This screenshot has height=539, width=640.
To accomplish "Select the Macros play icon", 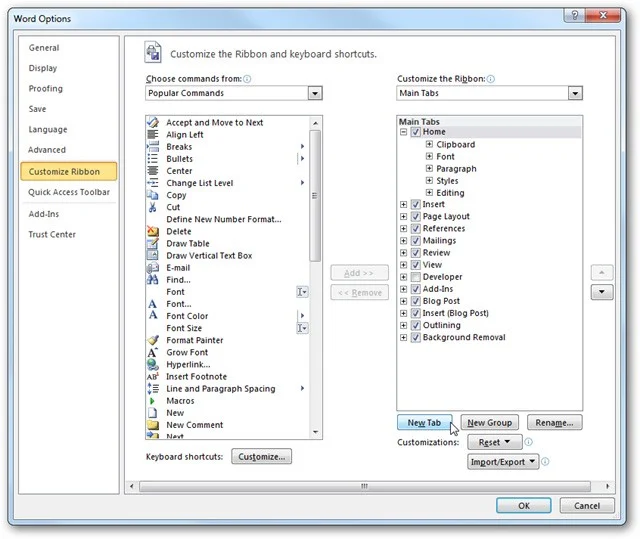I will [152, 401].
